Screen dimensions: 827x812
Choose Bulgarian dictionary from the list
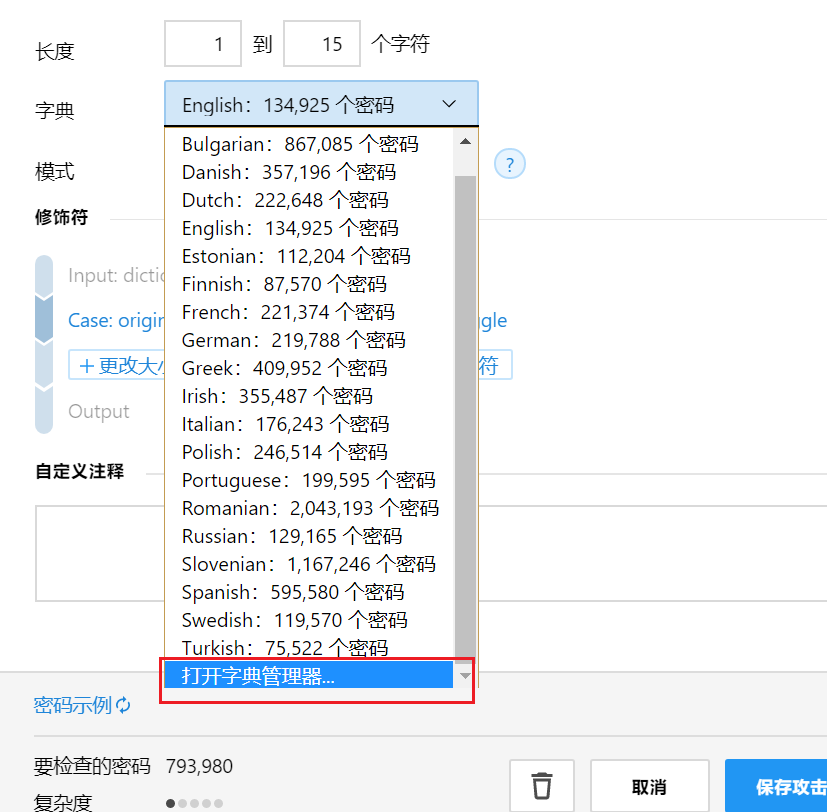click(x=299, y=144)
